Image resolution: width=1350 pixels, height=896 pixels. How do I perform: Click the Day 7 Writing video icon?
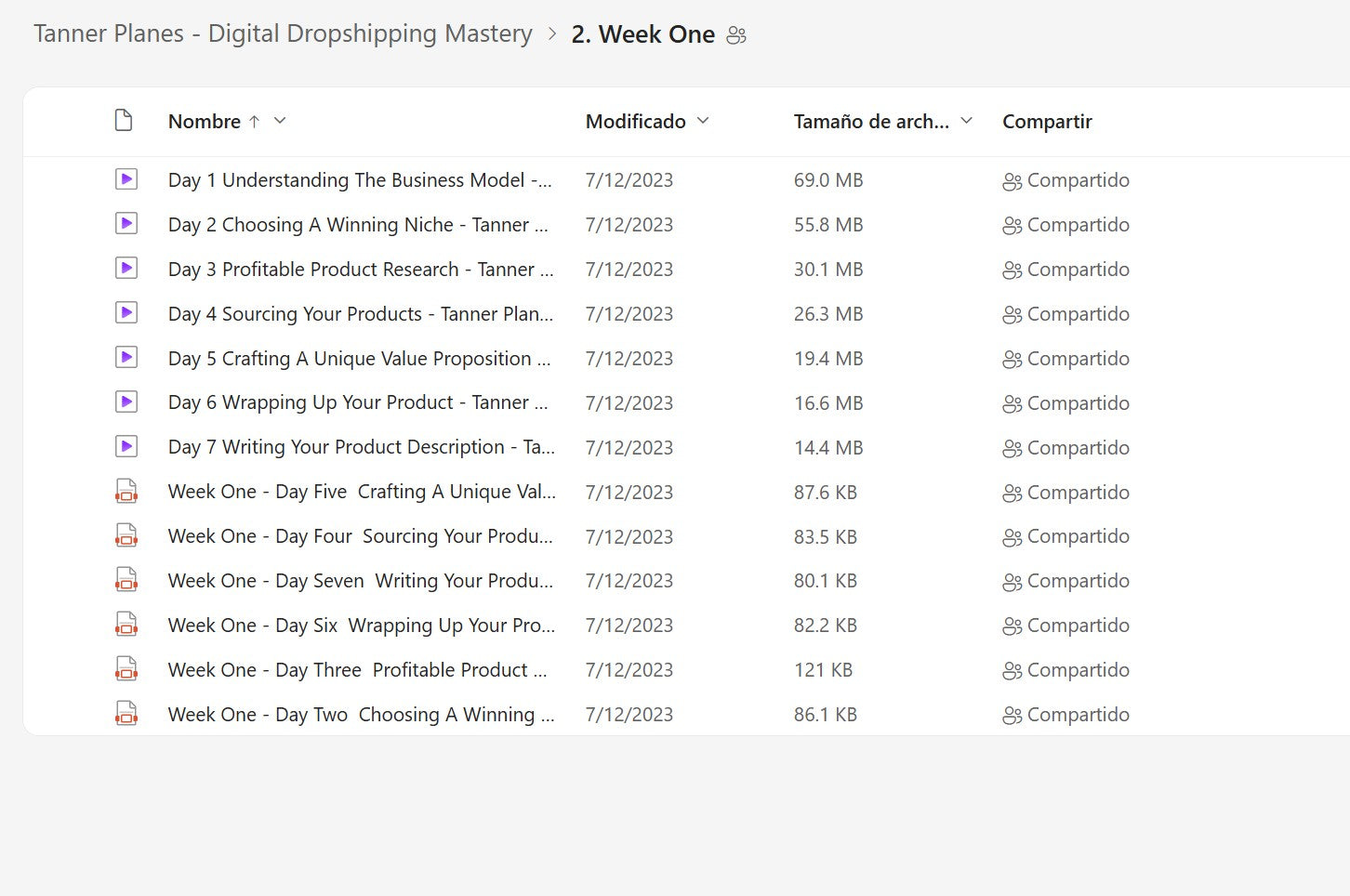126,447
